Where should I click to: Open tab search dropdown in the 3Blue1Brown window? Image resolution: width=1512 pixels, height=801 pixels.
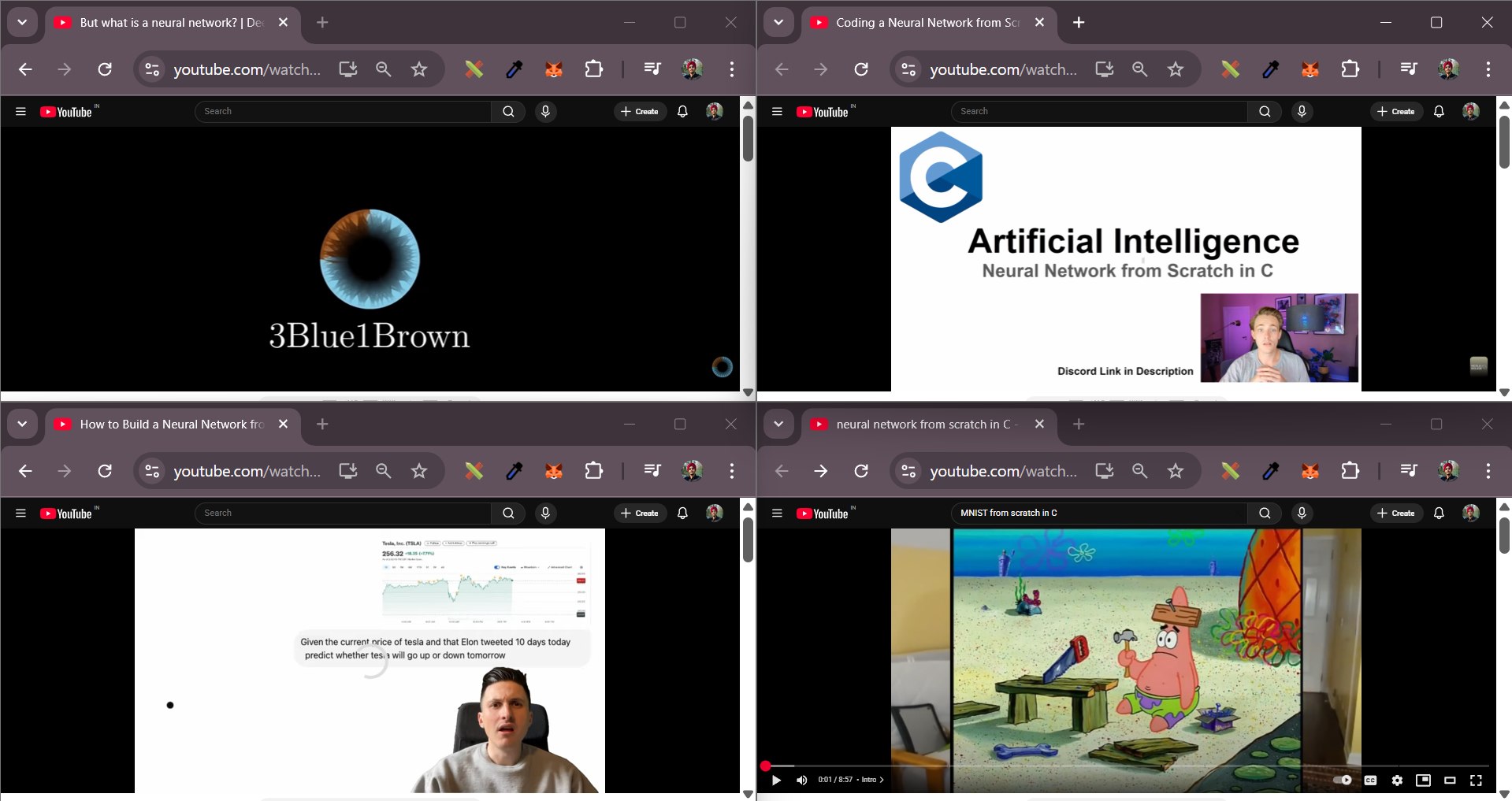click(22, 22)
